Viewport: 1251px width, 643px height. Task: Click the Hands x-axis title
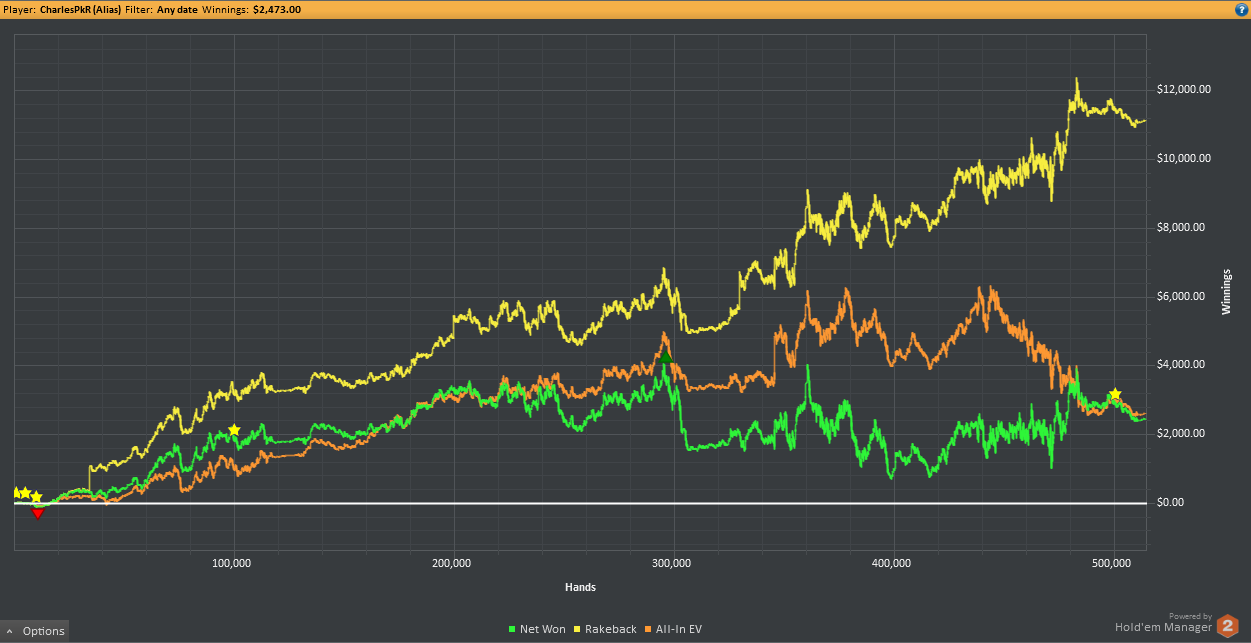click(x=580, y=587)
